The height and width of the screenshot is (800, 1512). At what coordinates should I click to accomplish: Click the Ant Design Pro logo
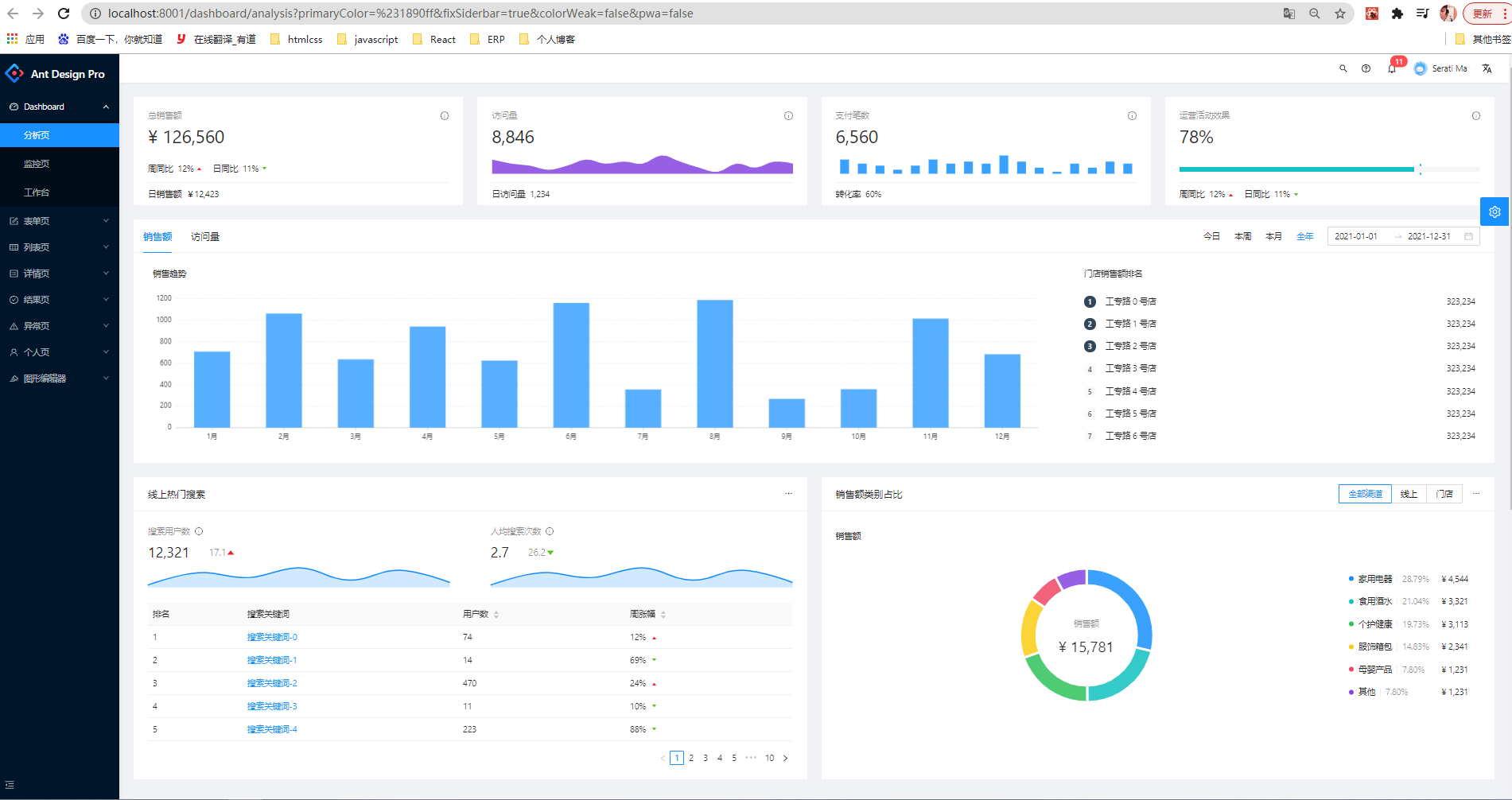(x=14, y=74)
